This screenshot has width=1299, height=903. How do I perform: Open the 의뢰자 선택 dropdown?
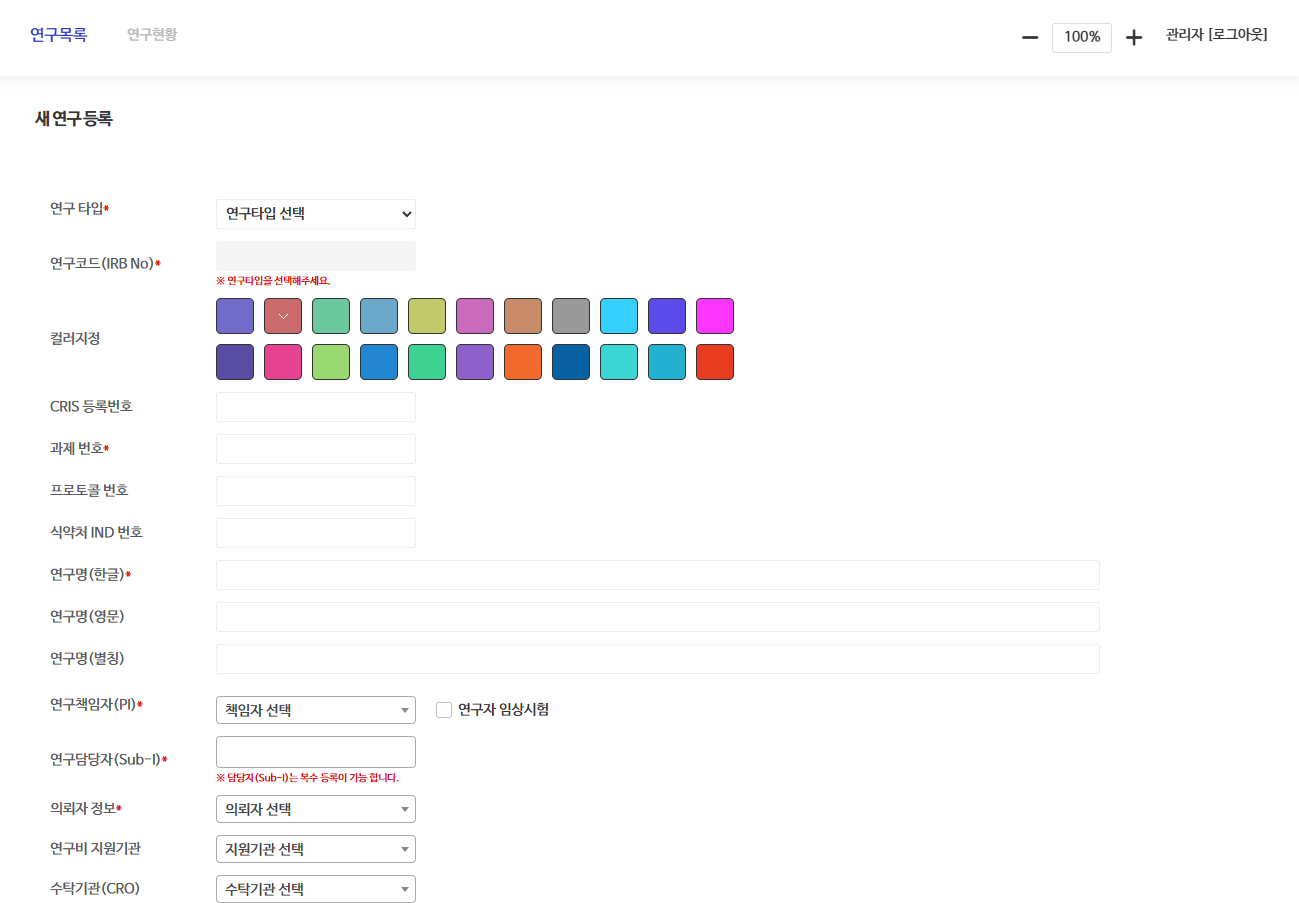(x=315, y=809)
